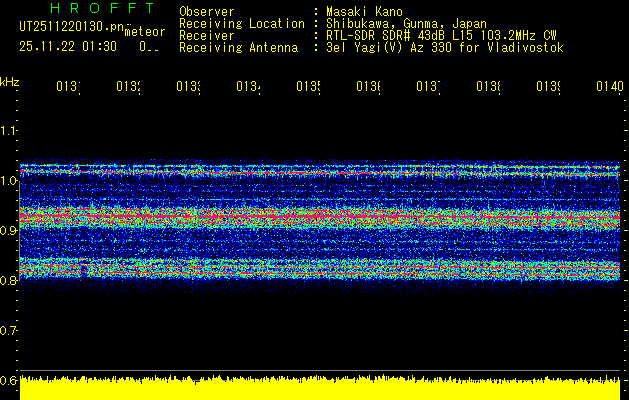Select the Receiving Antenna label
Image resolution: width=629 pixels, height=400 pixels.
point(238,47)
